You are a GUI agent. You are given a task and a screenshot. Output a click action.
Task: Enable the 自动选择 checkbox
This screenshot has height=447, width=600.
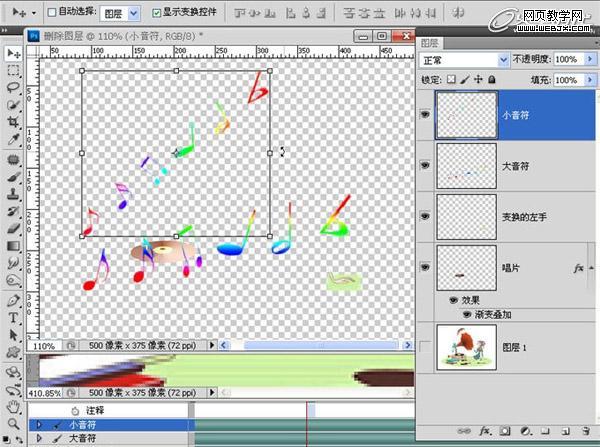point(54,14)
